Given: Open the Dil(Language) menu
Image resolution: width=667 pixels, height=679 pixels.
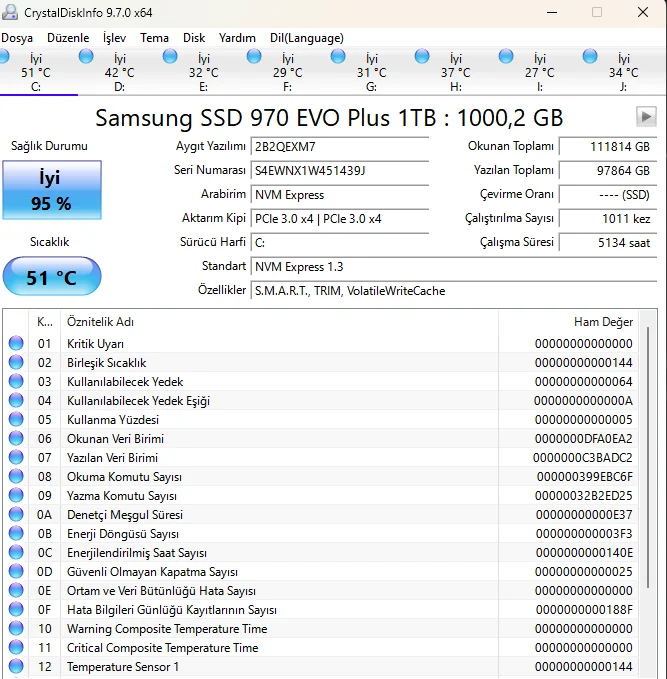Looking at the screenshot, I should (307, 38).
